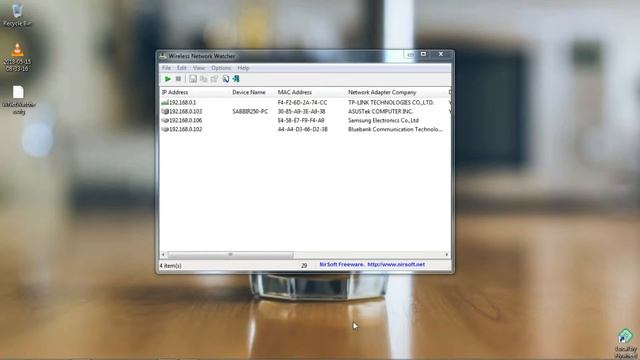Click the device icon beside 192.168.0.106
The height and width of the screenshot is (360, 640).
click(x=165, y=120)
